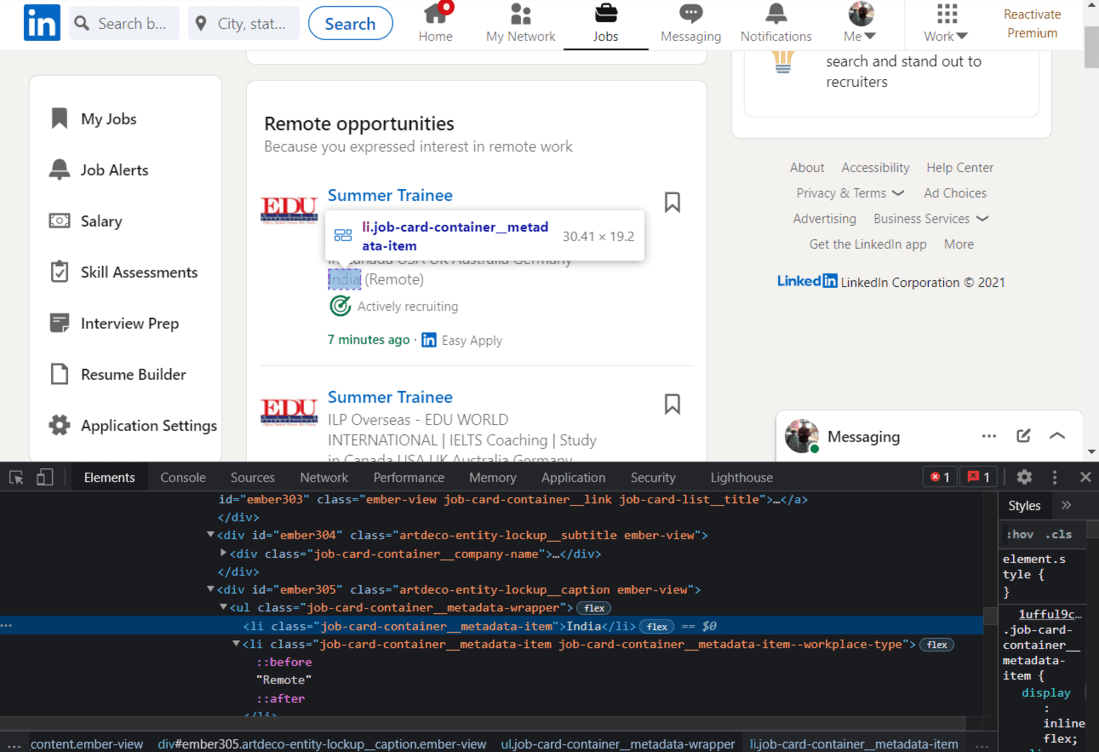Switch to DevTools Network tab
Screen dimensions: 1099x752
324,477
